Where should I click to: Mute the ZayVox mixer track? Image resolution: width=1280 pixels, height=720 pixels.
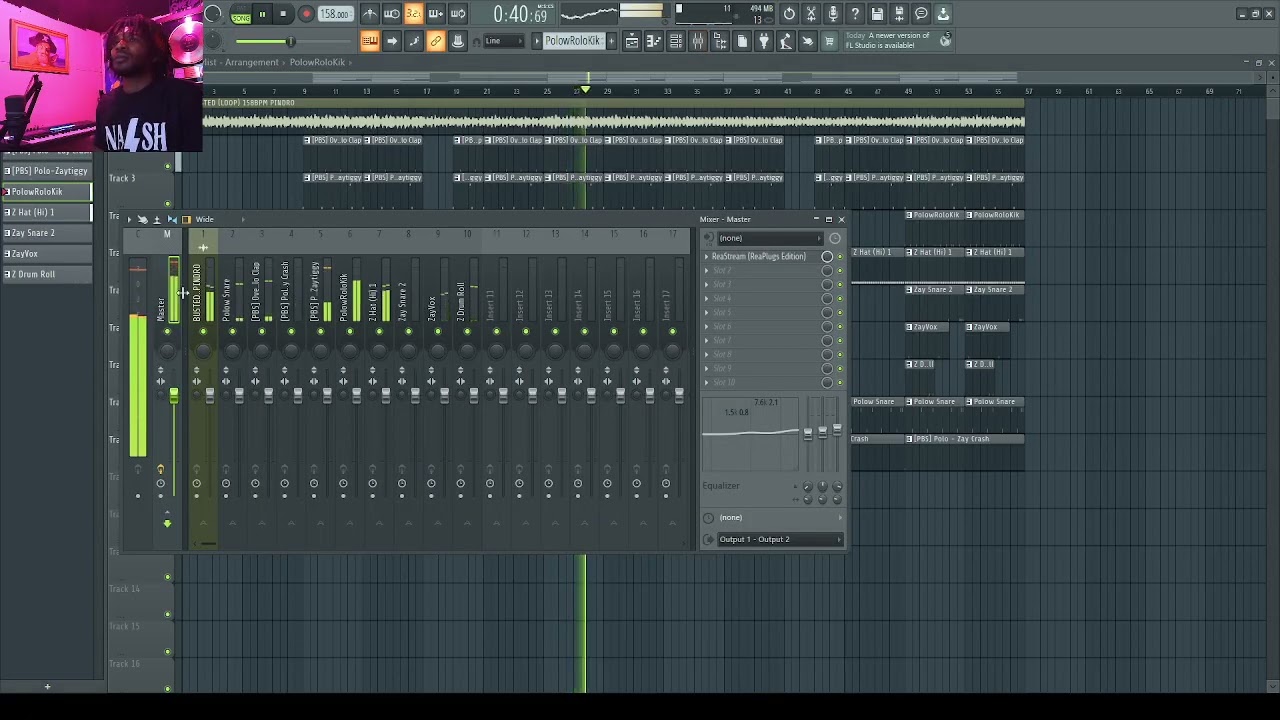point(437,332)
